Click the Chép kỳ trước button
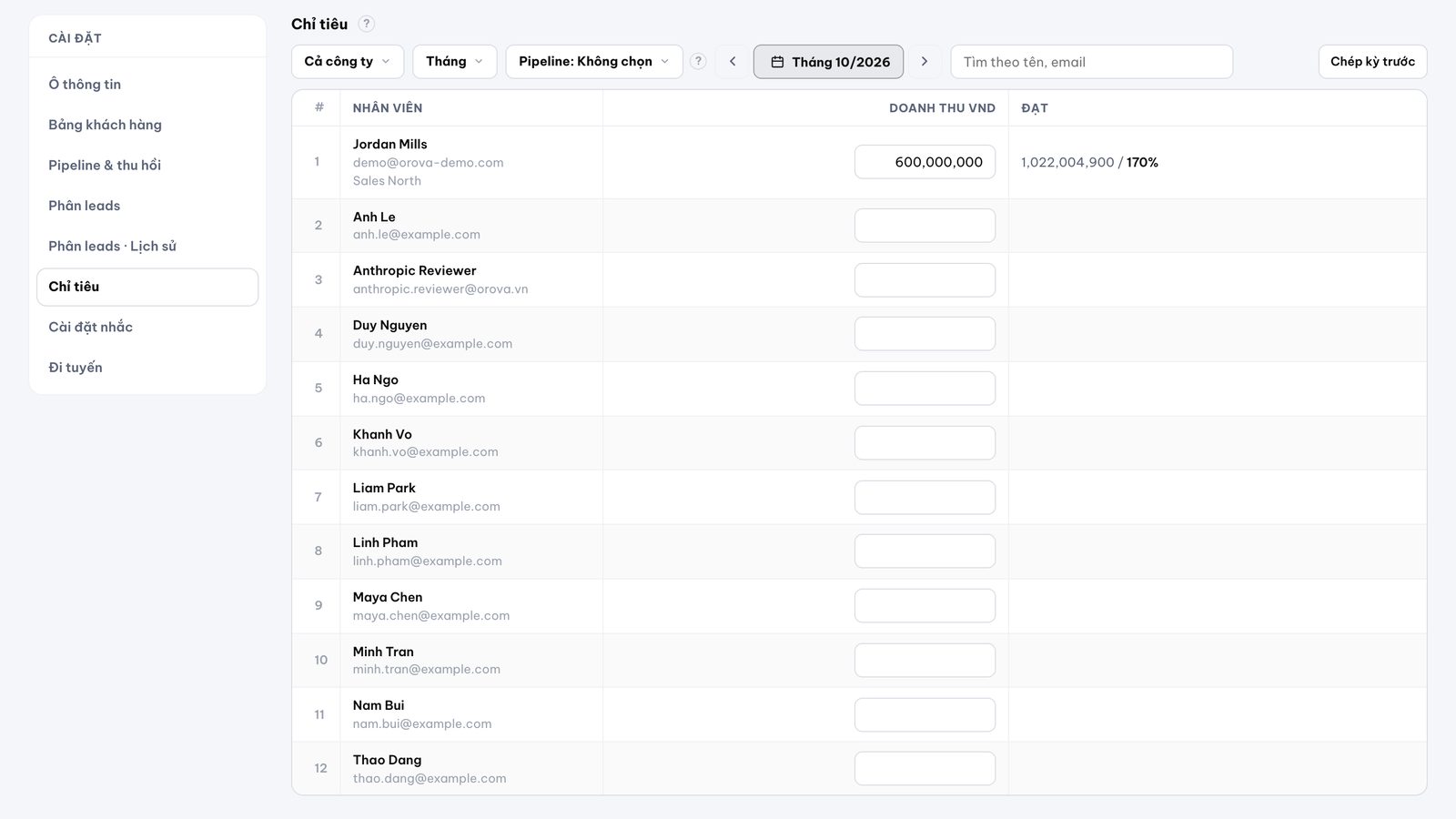The width and height of the screenshot is (1456, 819). tap(1372, 61)
